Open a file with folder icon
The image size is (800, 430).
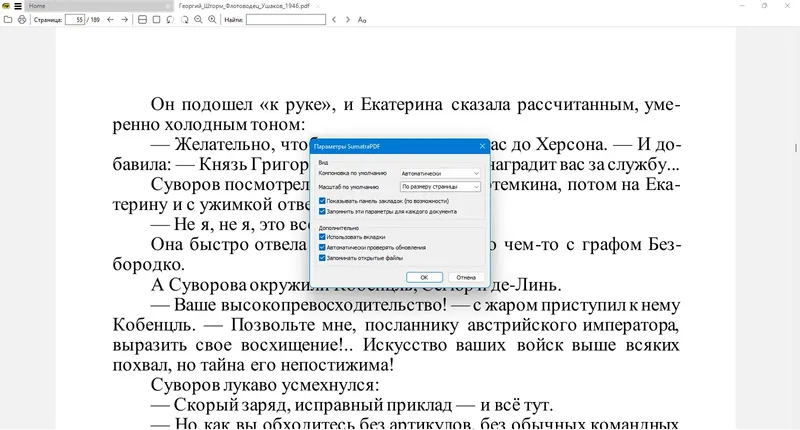[x=8, y=20]
